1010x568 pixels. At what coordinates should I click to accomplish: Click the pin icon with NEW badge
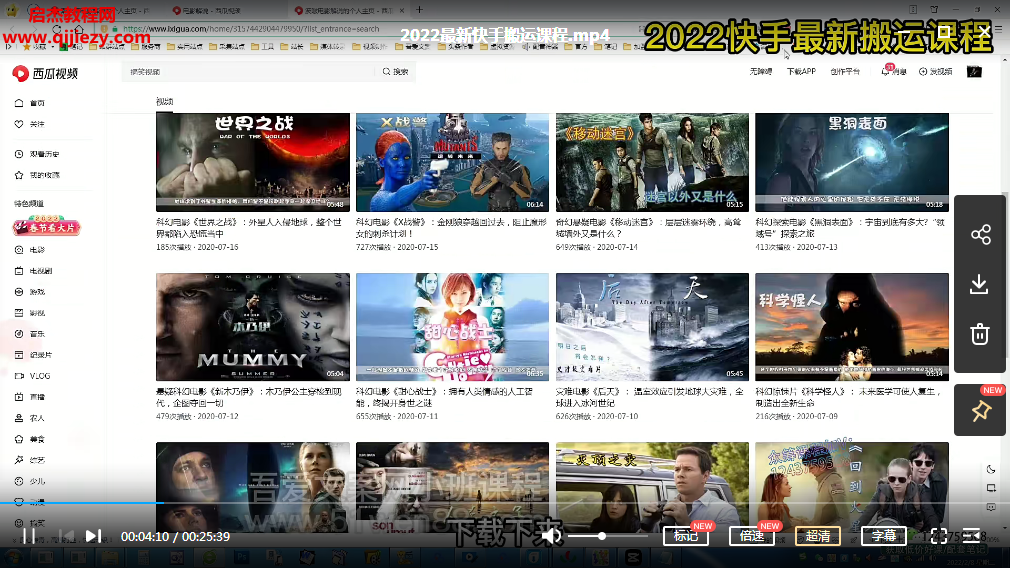980,410
